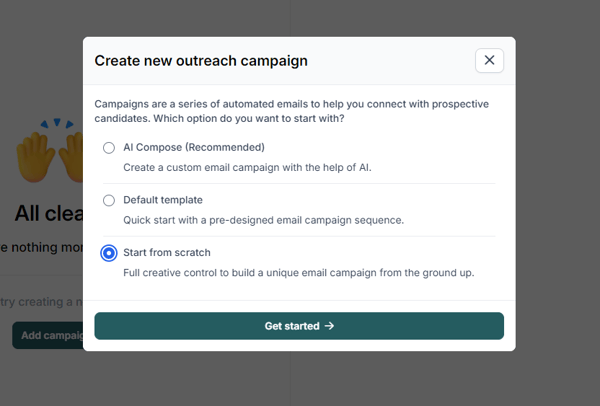Screen dimensions: 600x406
Task: Click the Default template option label
Action: 162,200
